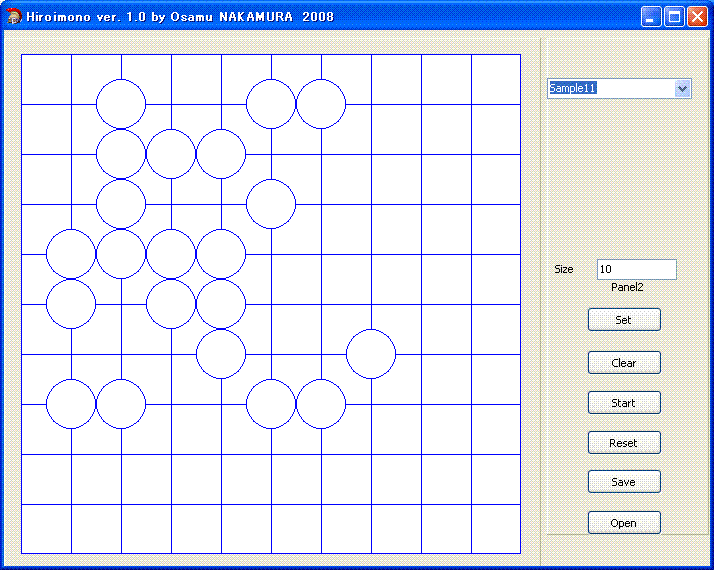Click the Size label
Image resolution: width=714 pixels, height=570 pixels.
[564, 269]
